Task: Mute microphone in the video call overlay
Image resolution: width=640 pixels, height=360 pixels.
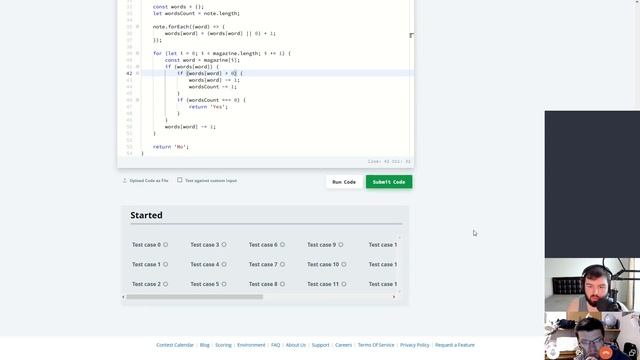Action: pyautogui.click(x=552, y=352)
